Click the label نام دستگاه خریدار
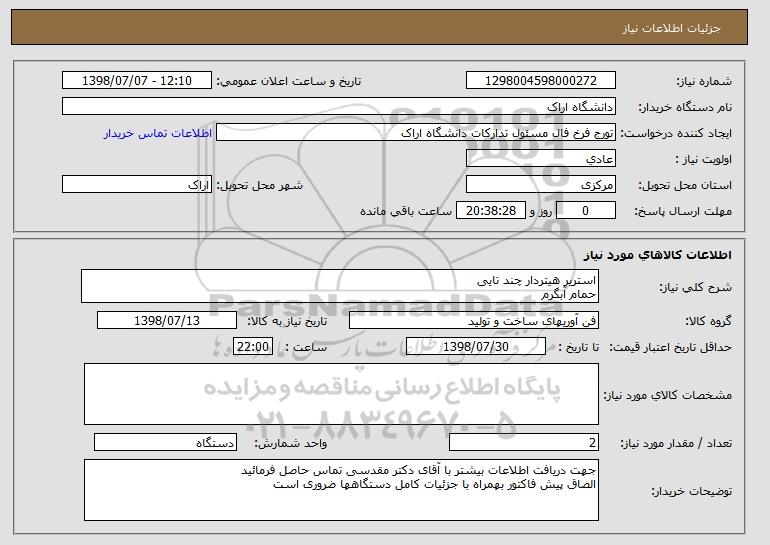770x545 pixels. [x=685, y=107]
